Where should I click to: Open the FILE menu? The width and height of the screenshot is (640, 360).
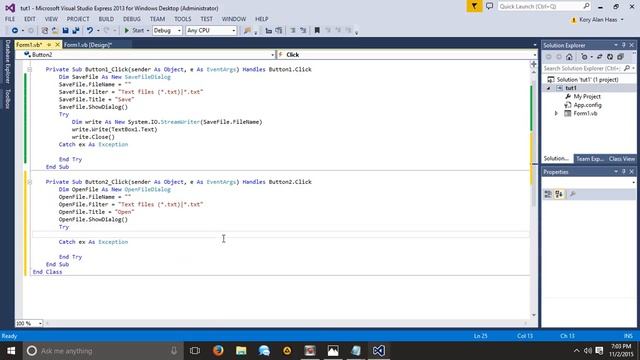pyautogui.click(x=10, y=19)
